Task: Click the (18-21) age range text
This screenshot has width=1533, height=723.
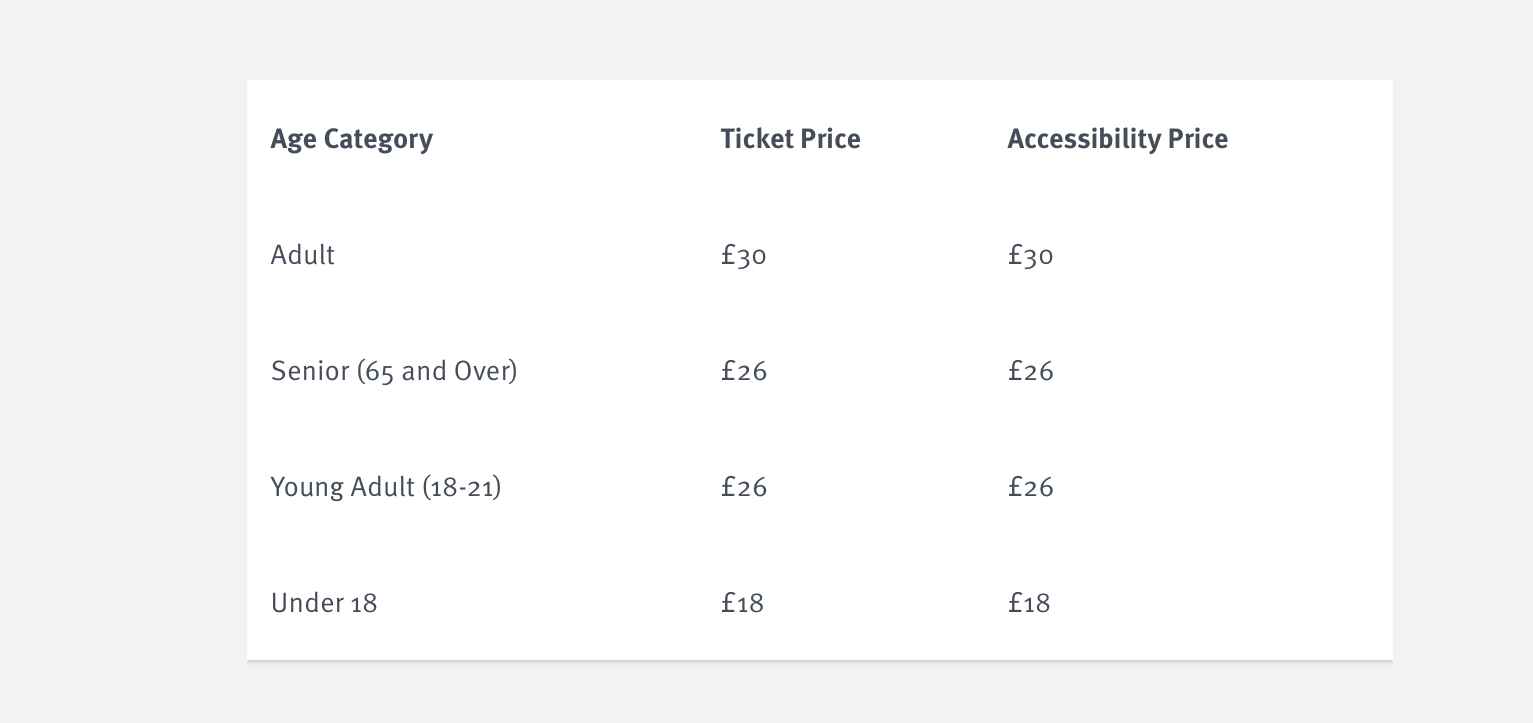Action: click(462, 488)
